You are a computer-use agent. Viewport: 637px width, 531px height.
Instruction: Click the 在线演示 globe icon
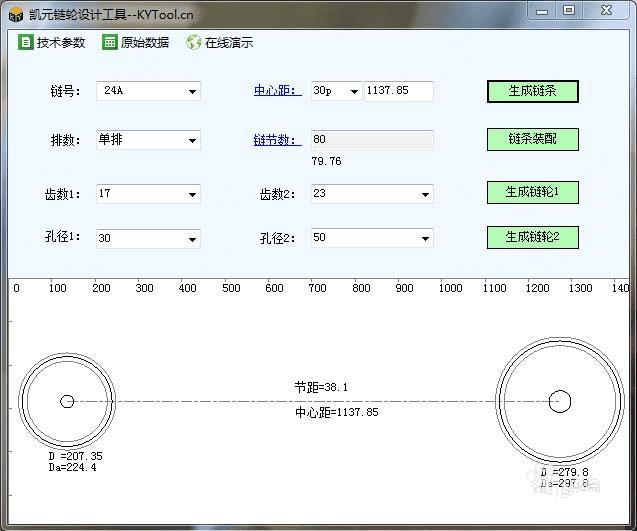(193, 42)
